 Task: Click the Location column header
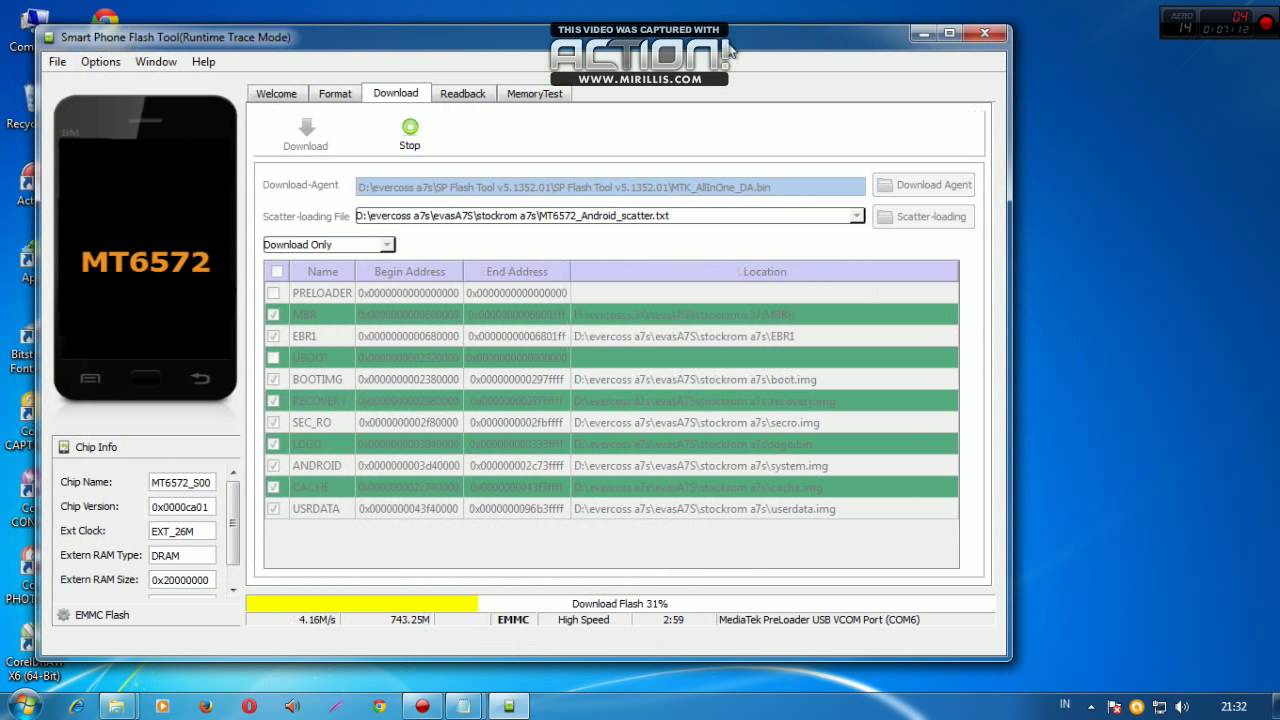765,272
